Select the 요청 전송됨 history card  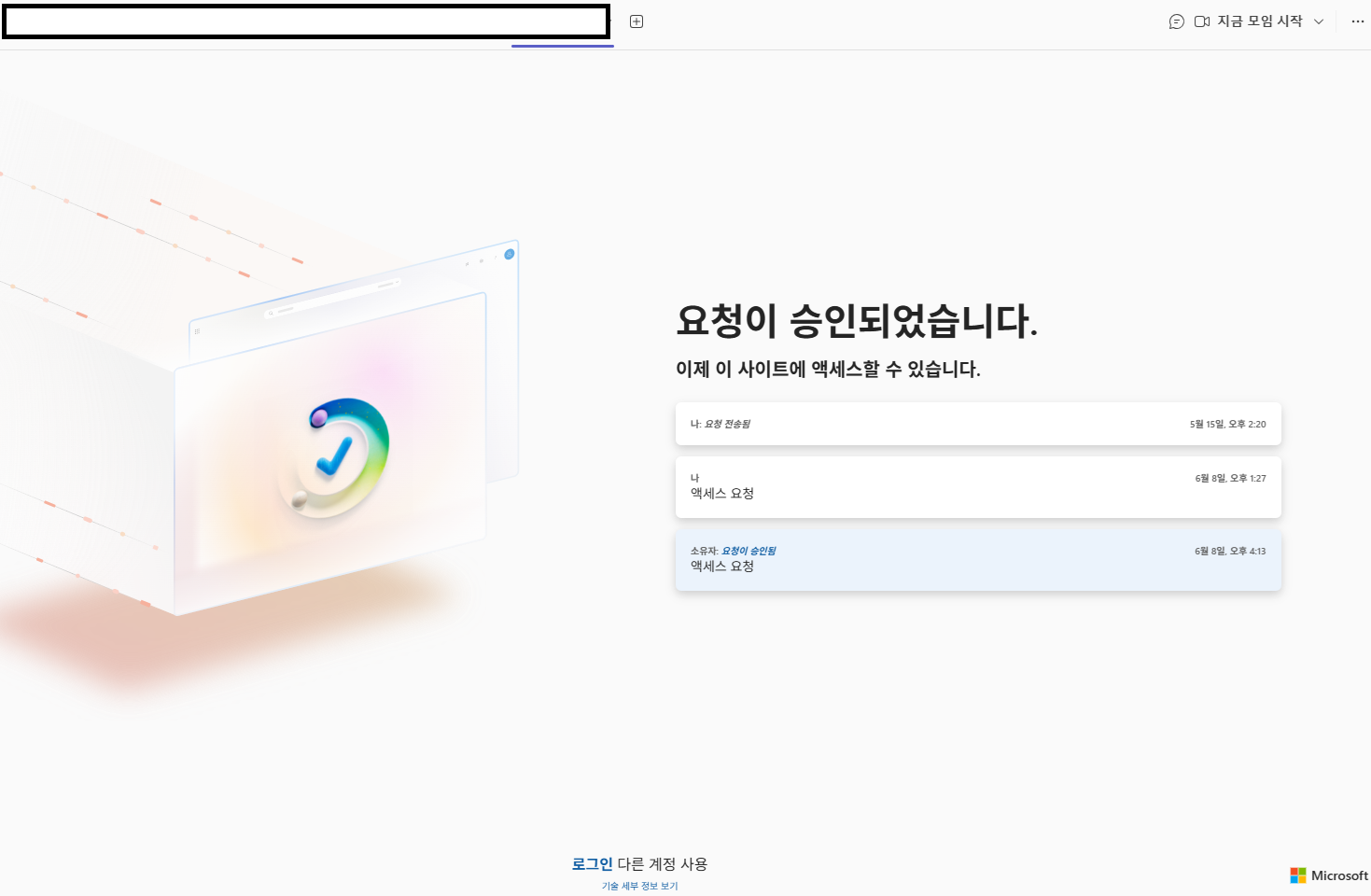(x=978, y=424)
